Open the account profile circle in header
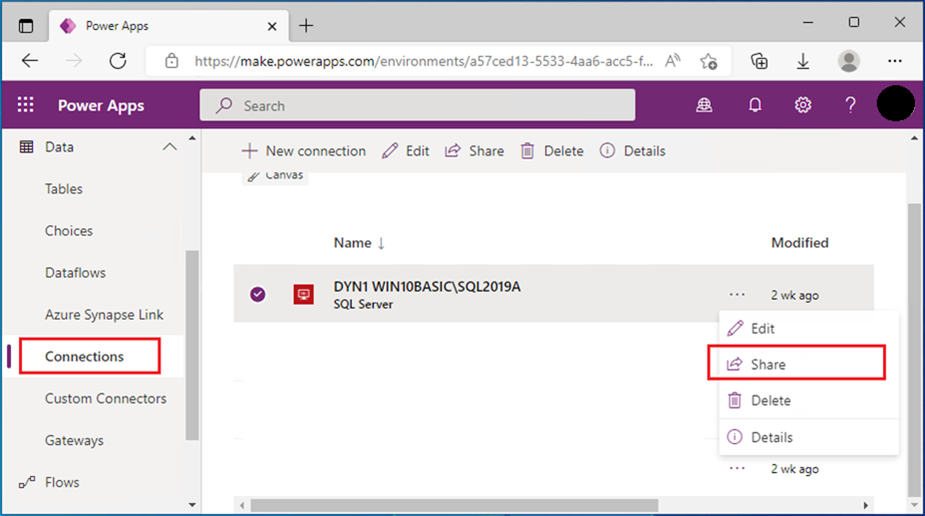This screenshot has height=516, width=925. [x=895, y=103]
